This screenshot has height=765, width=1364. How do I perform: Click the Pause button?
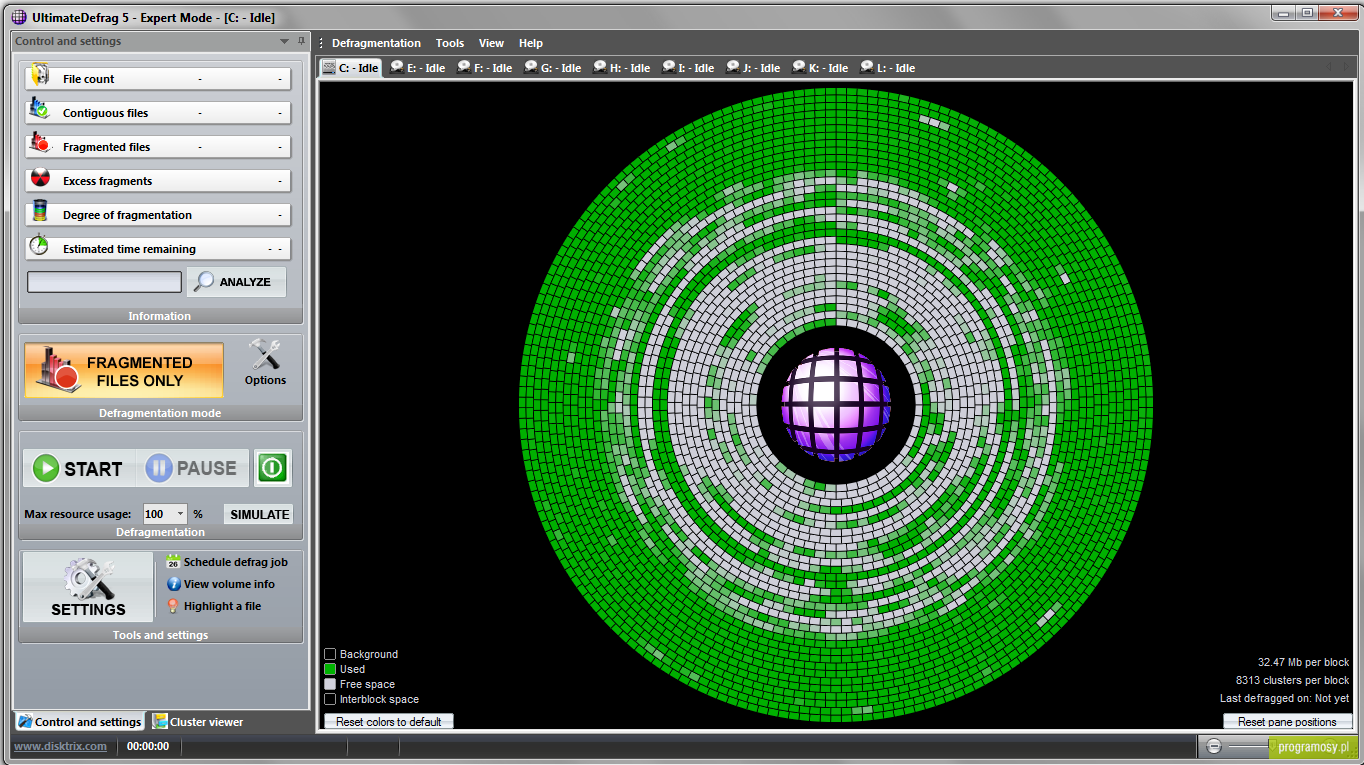click(193, 468)
